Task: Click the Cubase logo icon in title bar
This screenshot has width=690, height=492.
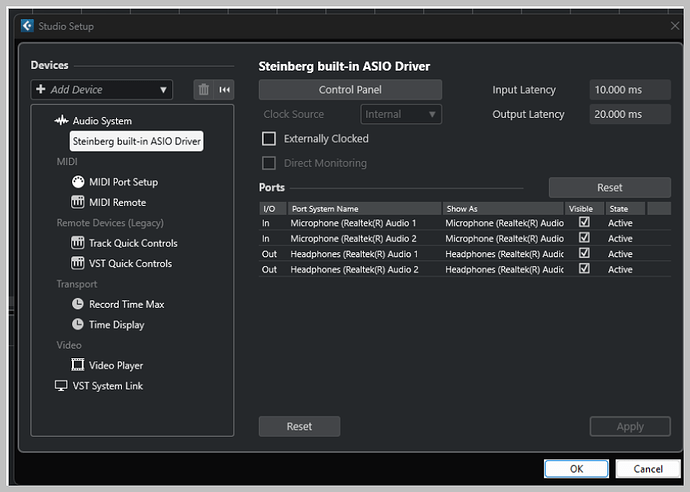Action: coord(27,26)
